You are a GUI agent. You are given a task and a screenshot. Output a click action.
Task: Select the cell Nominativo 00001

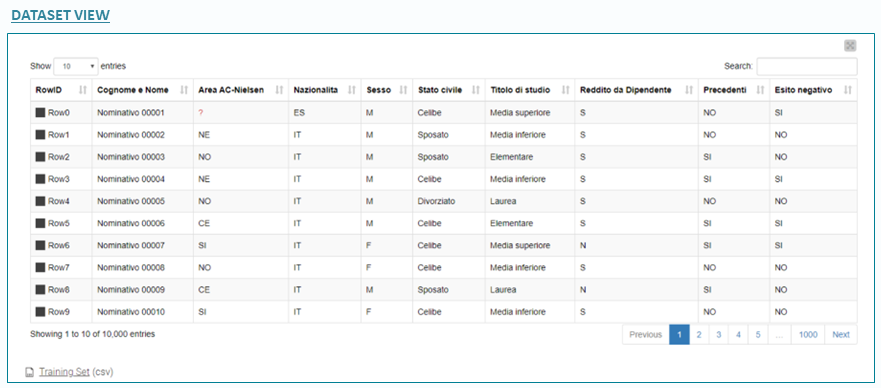point(131,113)
